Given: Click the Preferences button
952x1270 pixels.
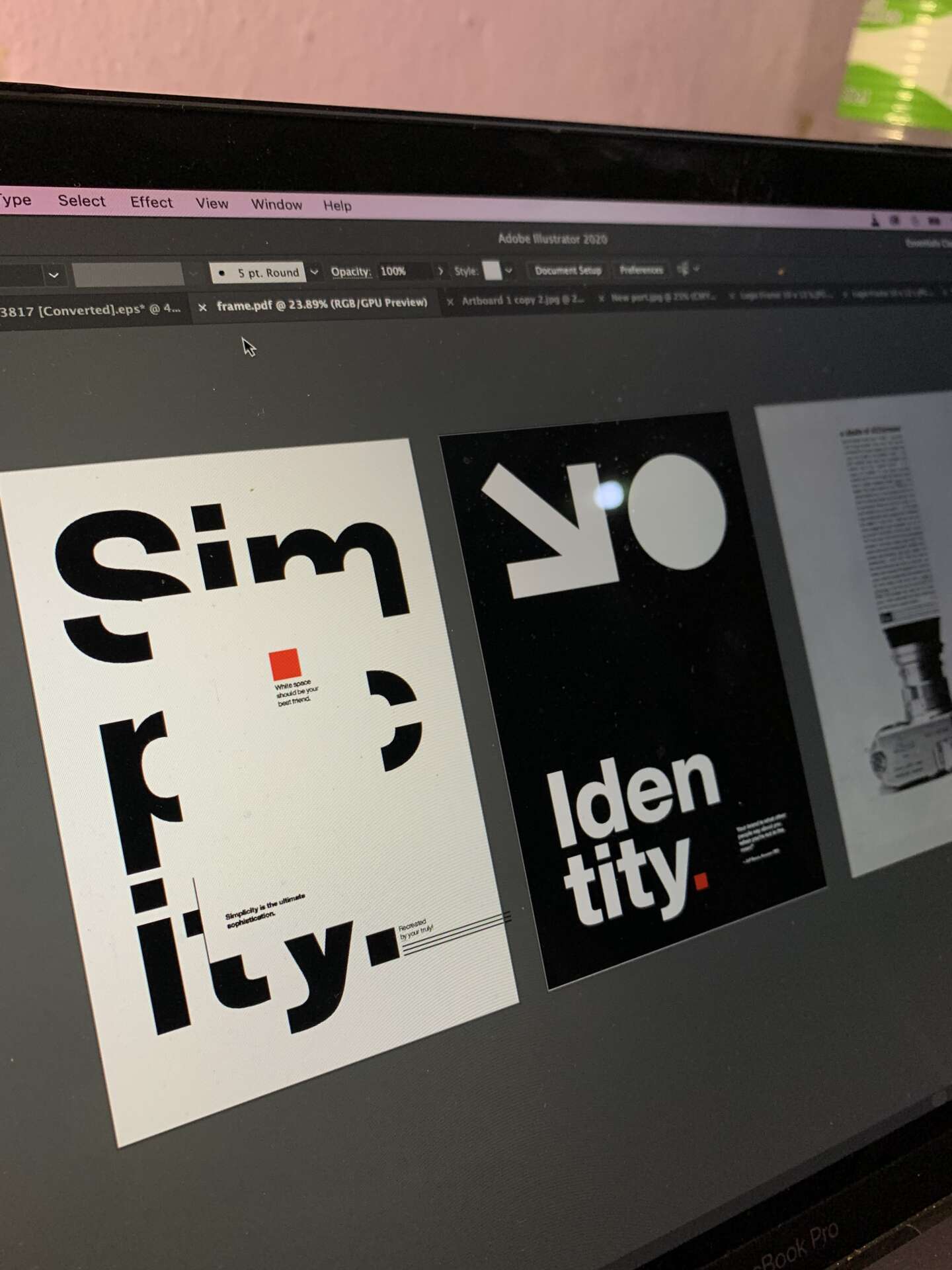Looking at the screenshot, I should 641,269.
